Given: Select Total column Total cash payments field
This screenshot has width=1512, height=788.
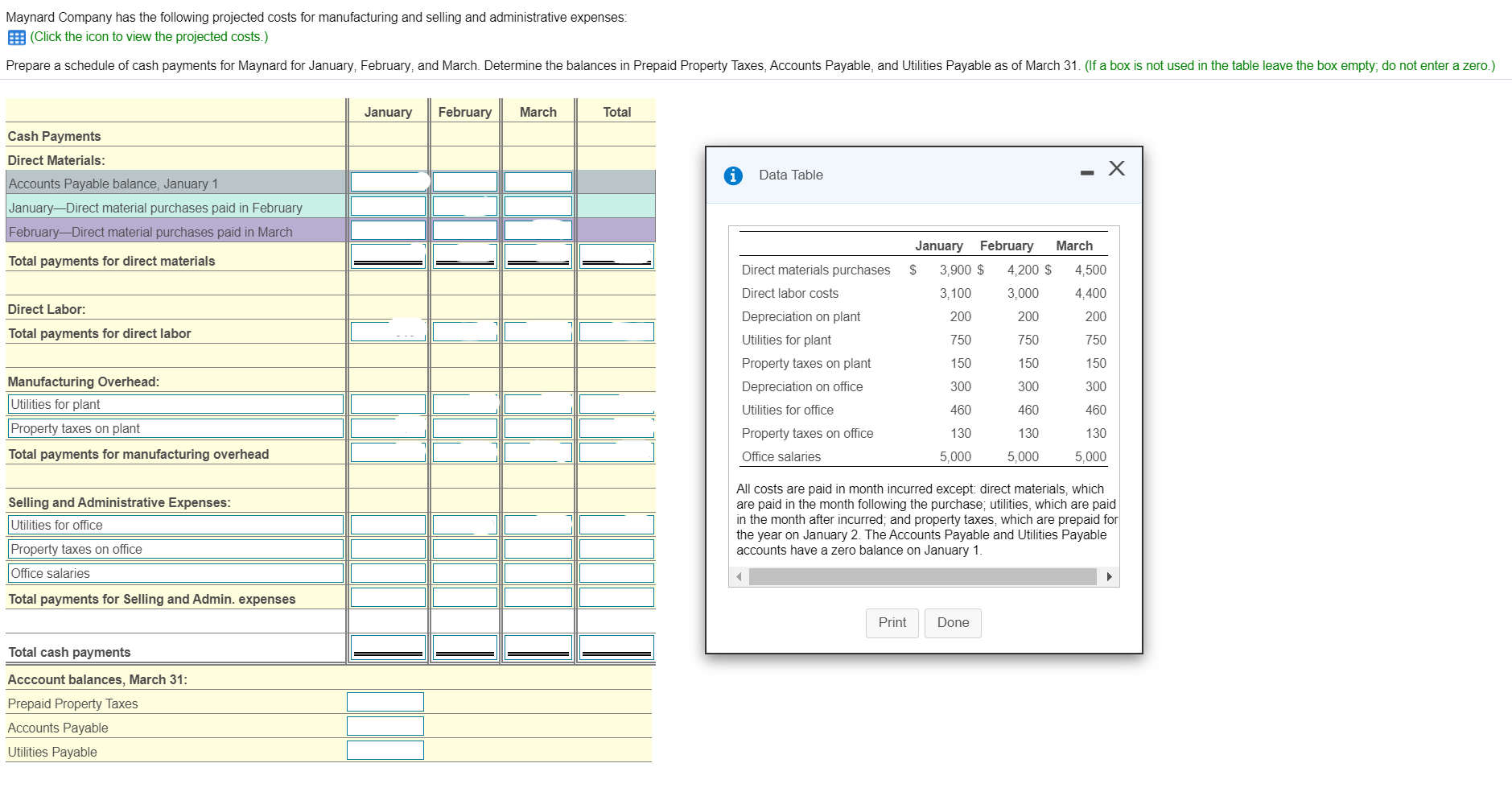Looking at the screenshot, I should pos(616,648).
